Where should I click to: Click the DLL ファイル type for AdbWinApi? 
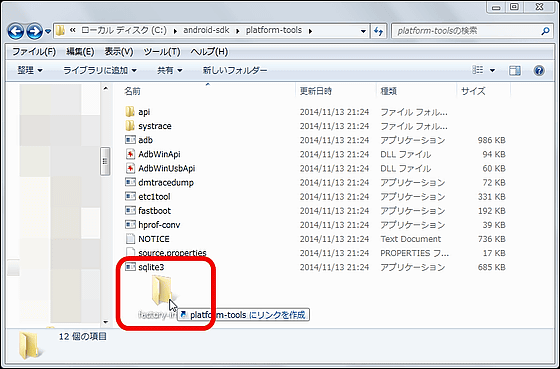tap(405, 154)
